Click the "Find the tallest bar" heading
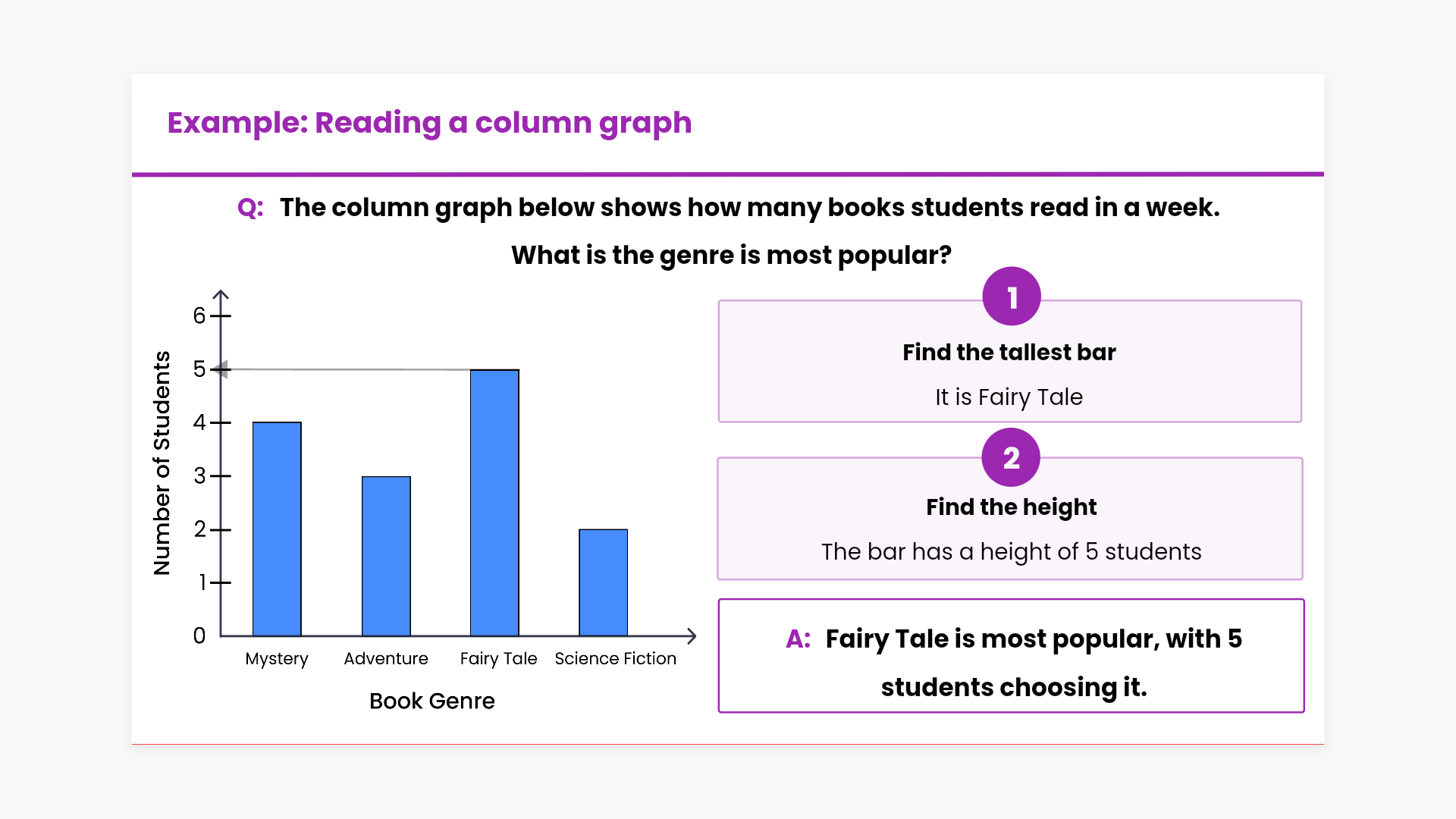The width and height of the screenshot is (1456, 819). click(x=1009, y=353)
